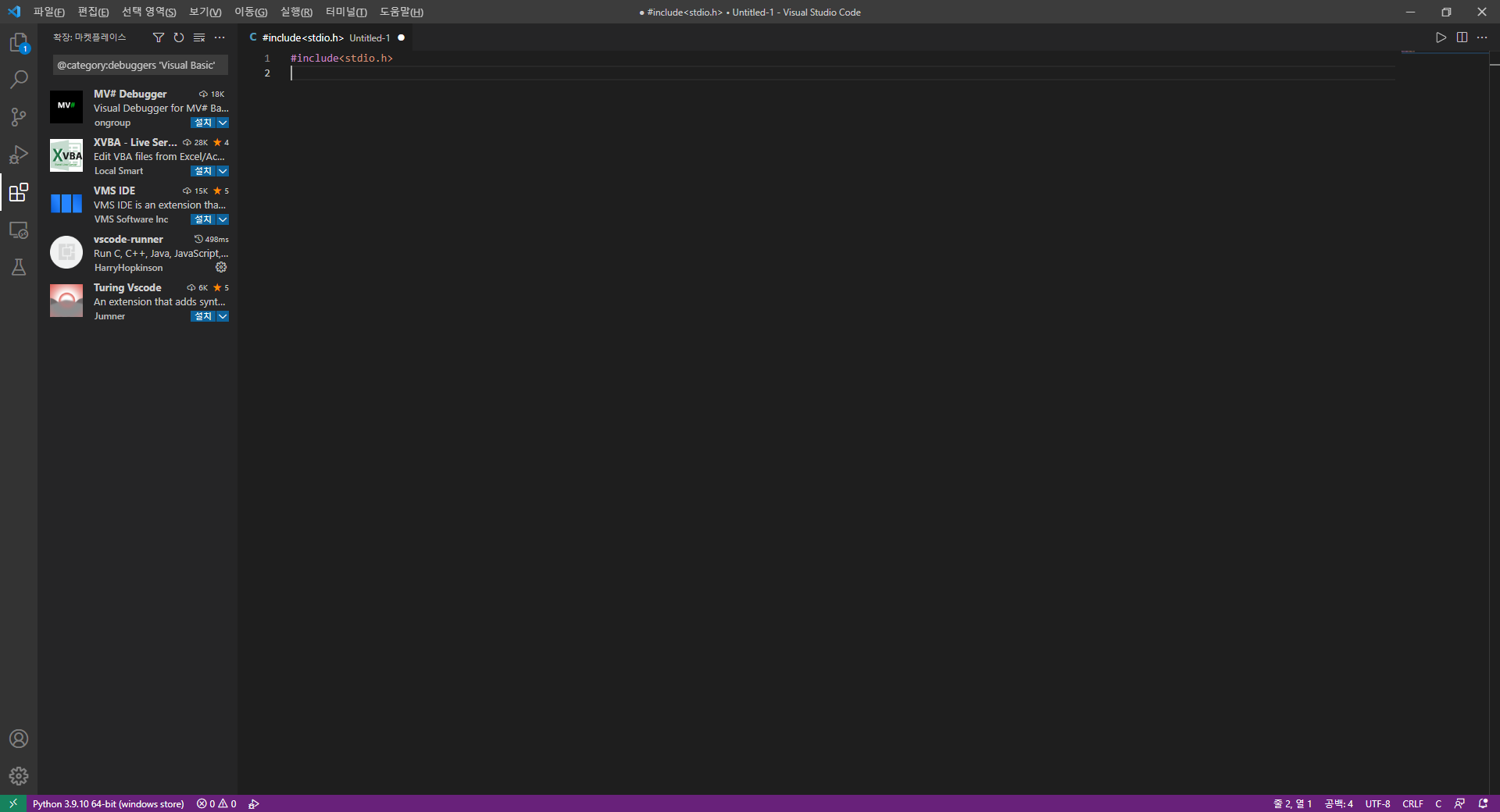Click line 1 #include<stdio.h> code
This screenshot has width=1500, height=812.
[x=341, y=59]
